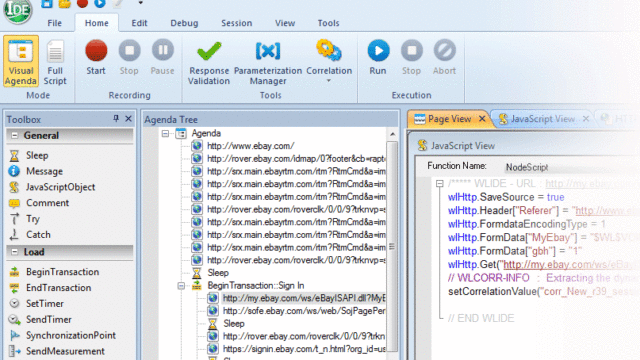The width and height of the screenshot is (640, 360).
Task: Click the Recording Stop button
Action: point(129,57)
